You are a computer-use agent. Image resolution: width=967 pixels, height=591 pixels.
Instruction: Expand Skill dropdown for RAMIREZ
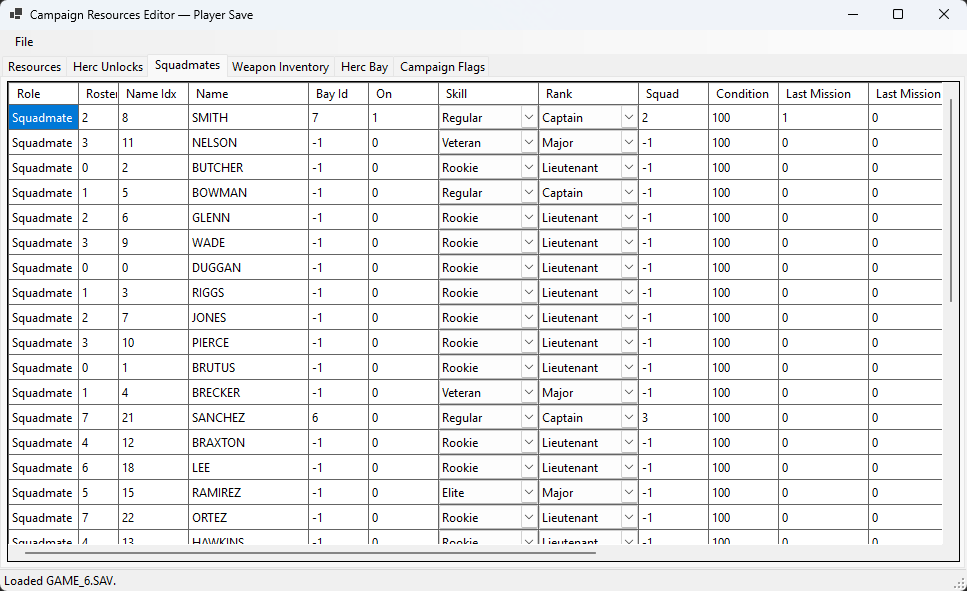(529, 492)
